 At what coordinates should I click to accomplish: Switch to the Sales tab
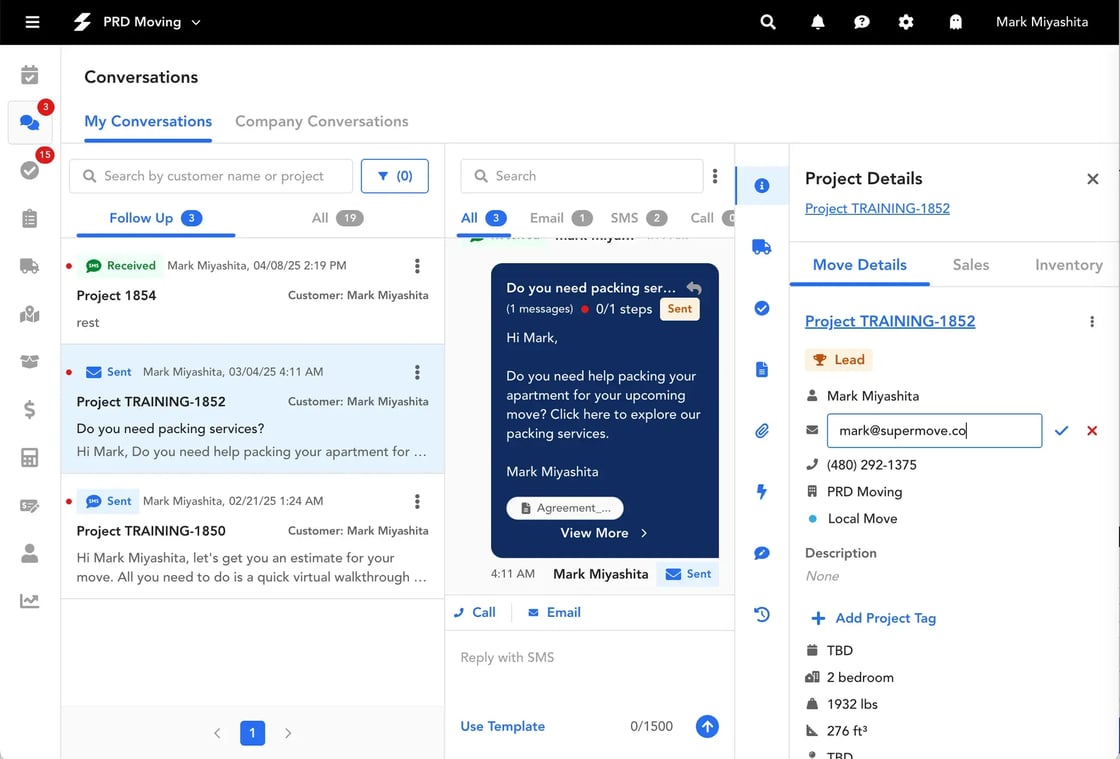pyautogui.click(x=971, y=265)
